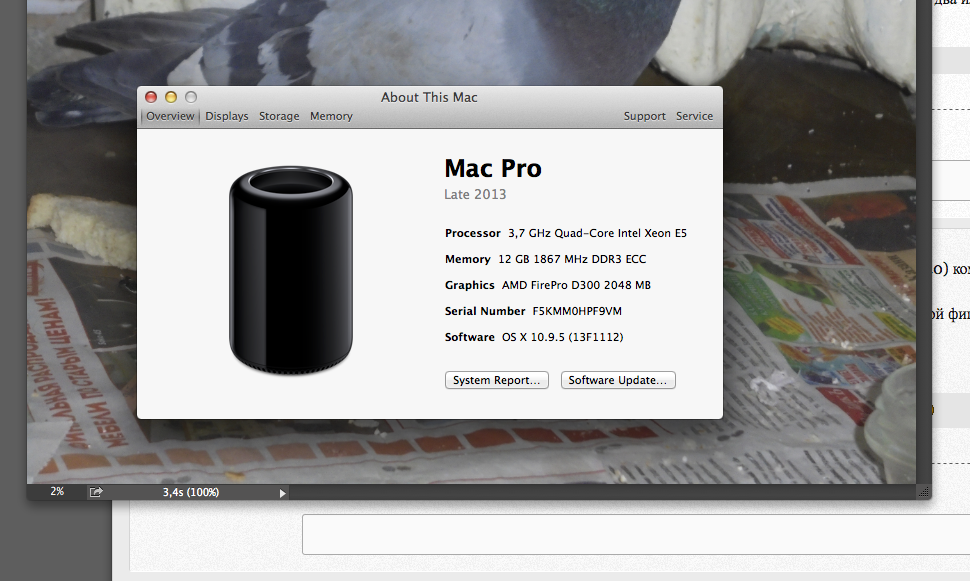Click the export icon in Photoshop status bar
The image size is (970, 581).
[96, 492]
